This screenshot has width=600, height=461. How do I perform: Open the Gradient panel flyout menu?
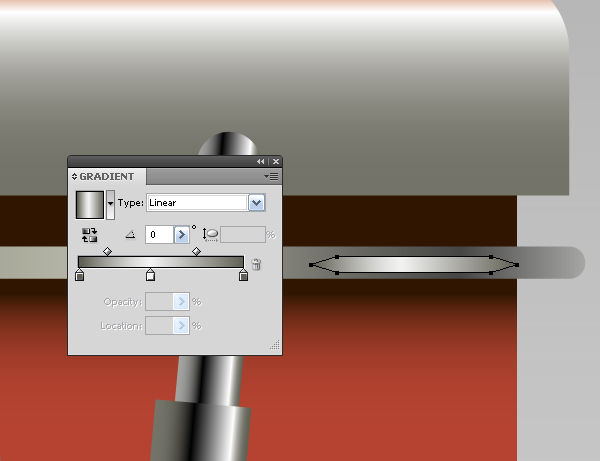(271, 176)
